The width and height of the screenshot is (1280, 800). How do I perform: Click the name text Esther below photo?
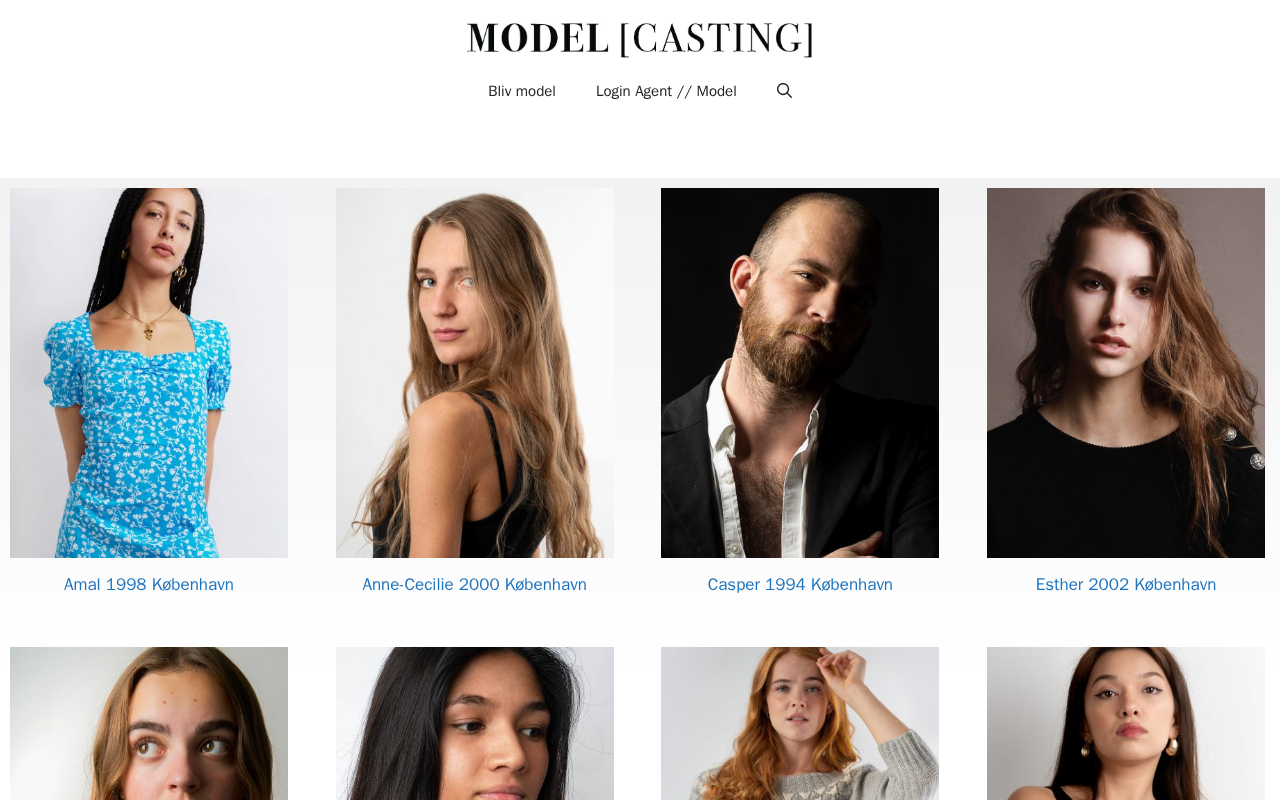tap(1060, 584)
